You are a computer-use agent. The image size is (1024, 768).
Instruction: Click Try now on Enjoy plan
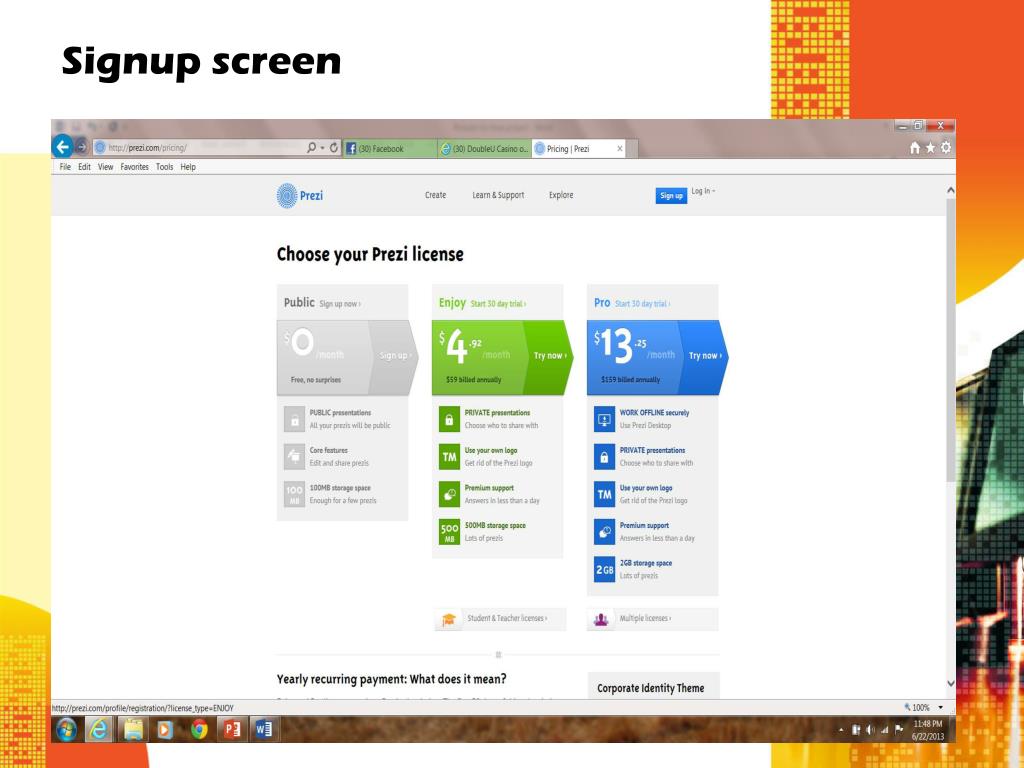[550, 356]
